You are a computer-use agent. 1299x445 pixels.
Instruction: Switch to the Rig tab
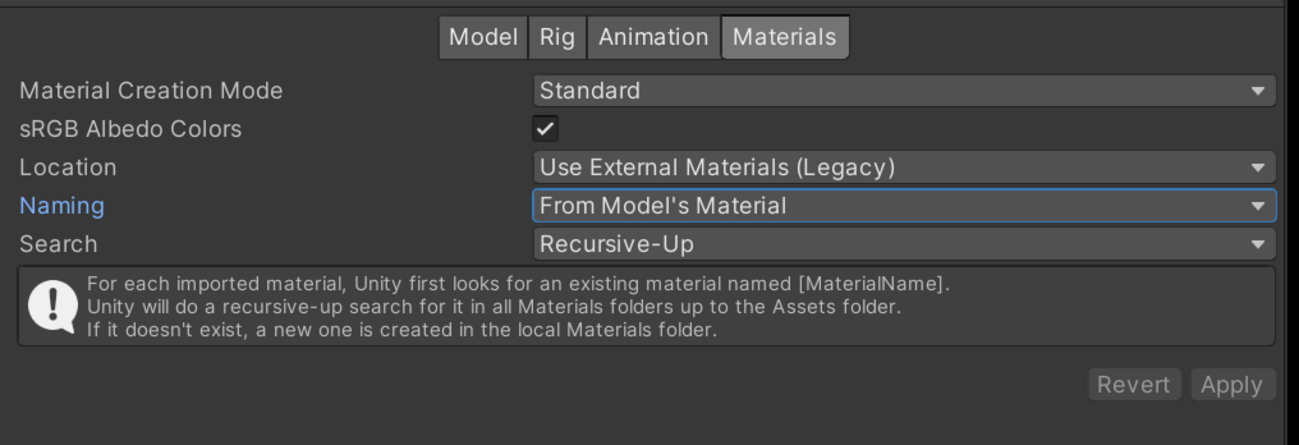click(557, 37)
